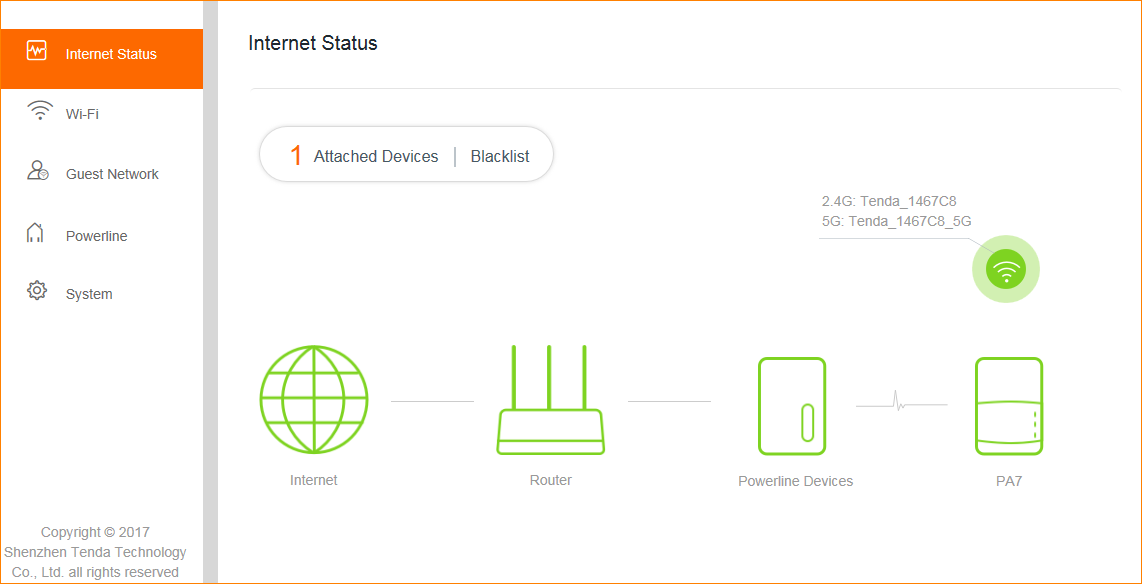
Task: Click the 5G Tenda_1467C8_5G network name
Action: tap(897, 221)
